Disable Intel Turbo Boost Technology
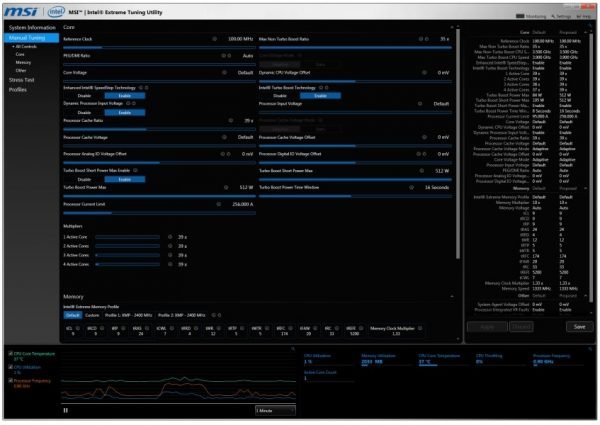The height and width of the screenshot is (425, 600). pyautogui.click(x=280, y=96)
